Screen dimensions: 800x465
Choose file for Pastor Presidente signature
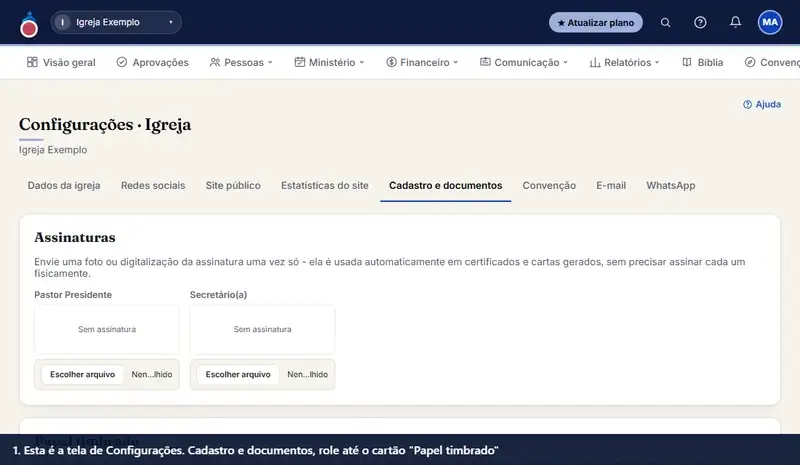pos(83,374)
